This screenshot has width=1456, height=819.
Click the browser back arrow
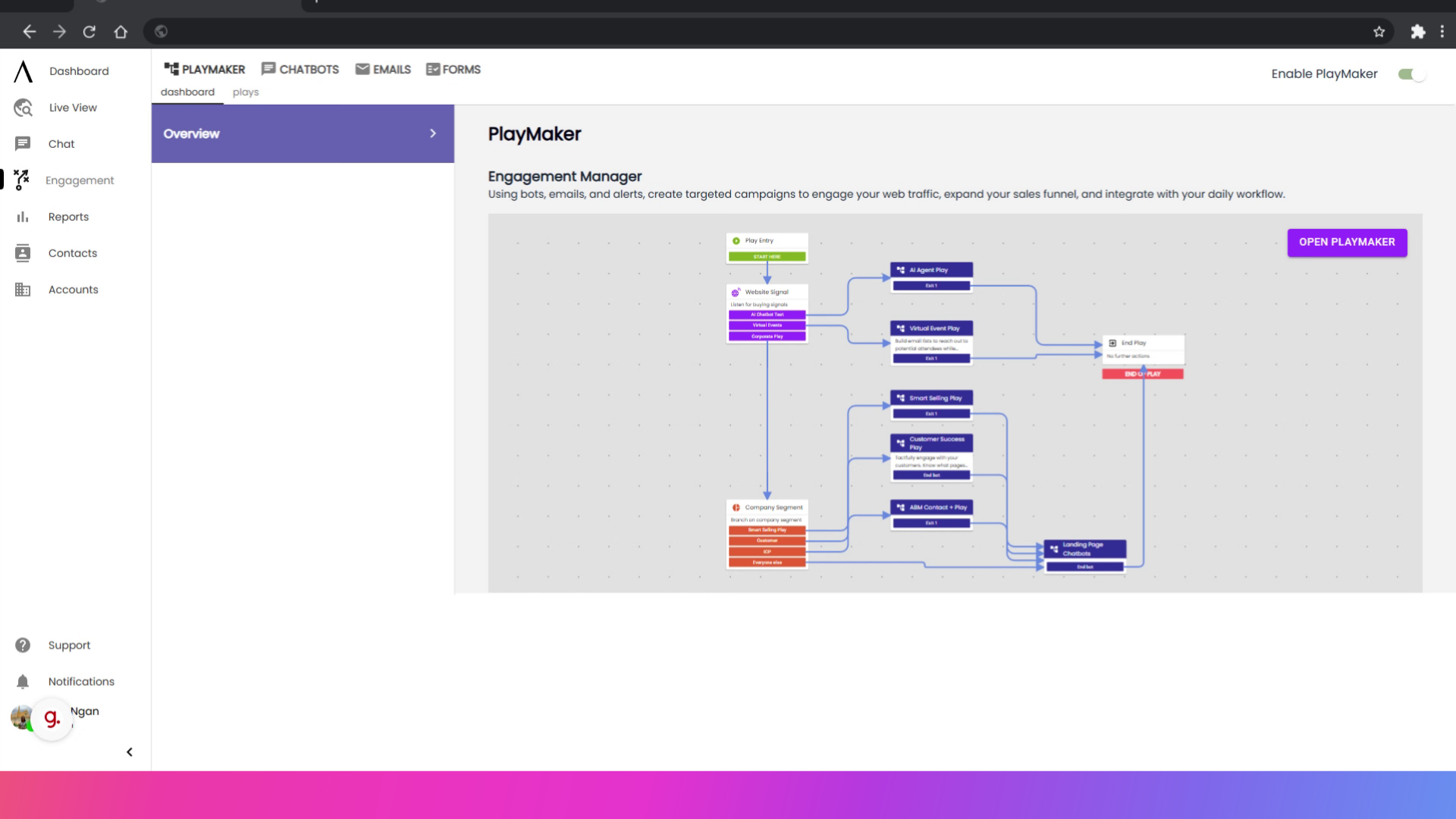(x=30, y=32)
